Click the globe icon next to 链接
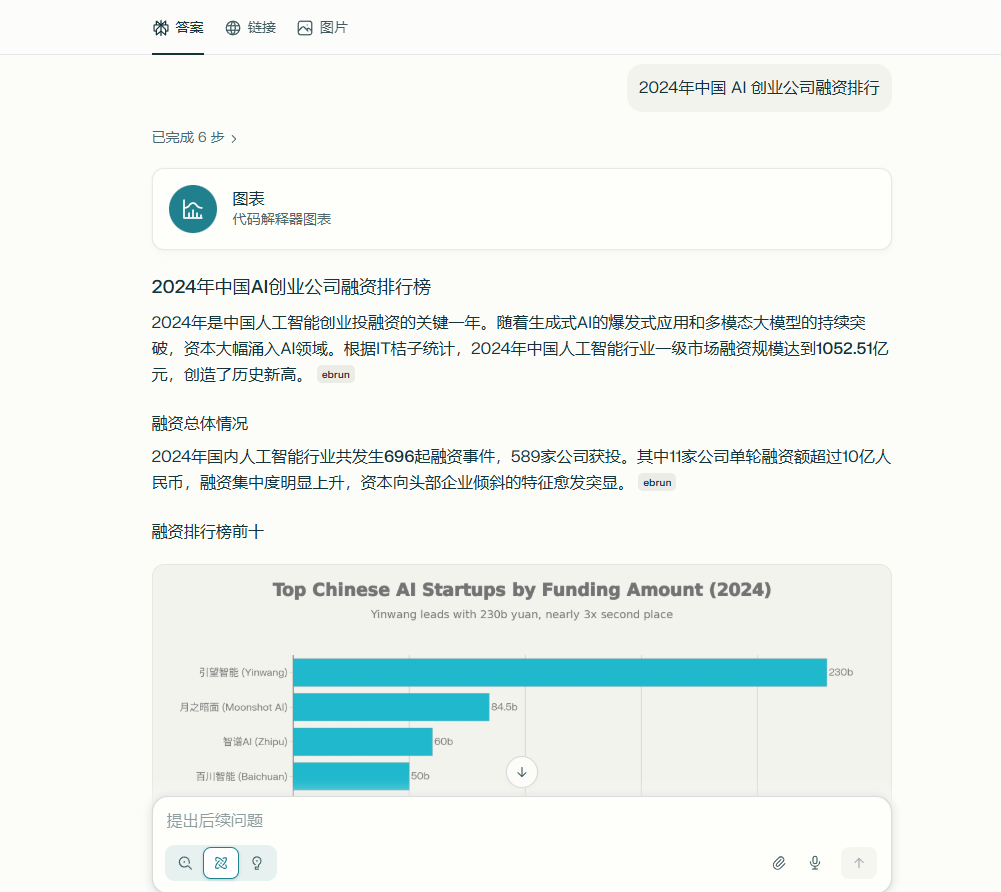 tap(233, 27)
